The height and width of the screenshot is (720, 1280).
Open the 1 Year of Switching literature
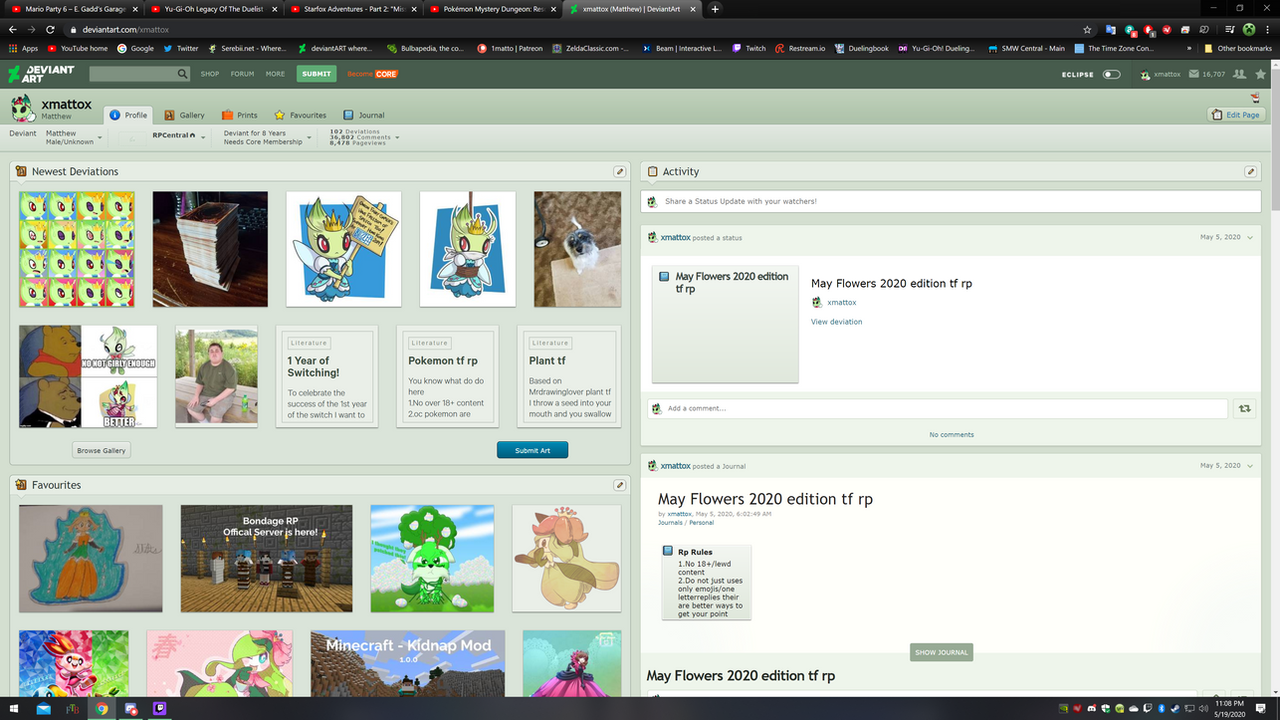[328, 376]
